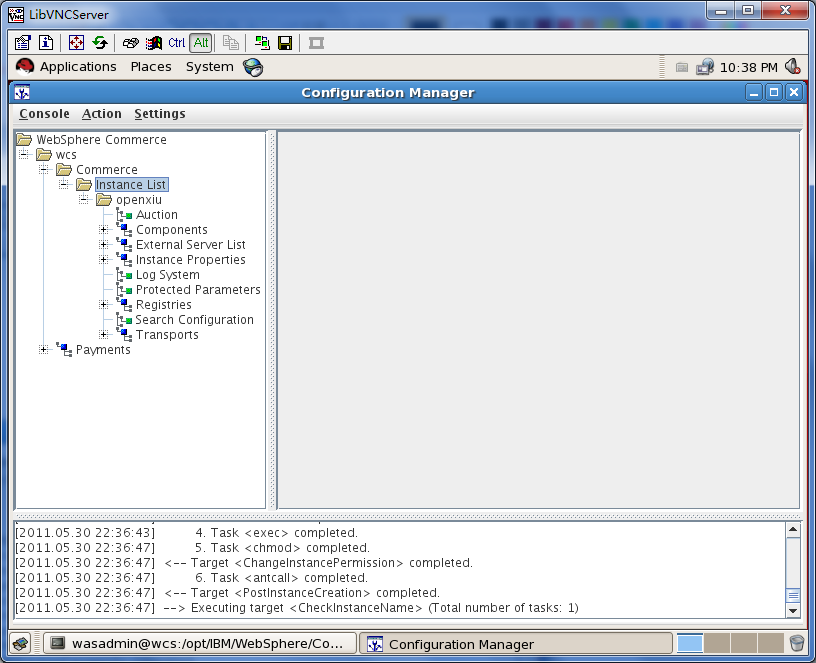Collapse the wcs tree node
Image resolution: width=816 pixels, height=663 pixels.
click(x=23, y=155)
